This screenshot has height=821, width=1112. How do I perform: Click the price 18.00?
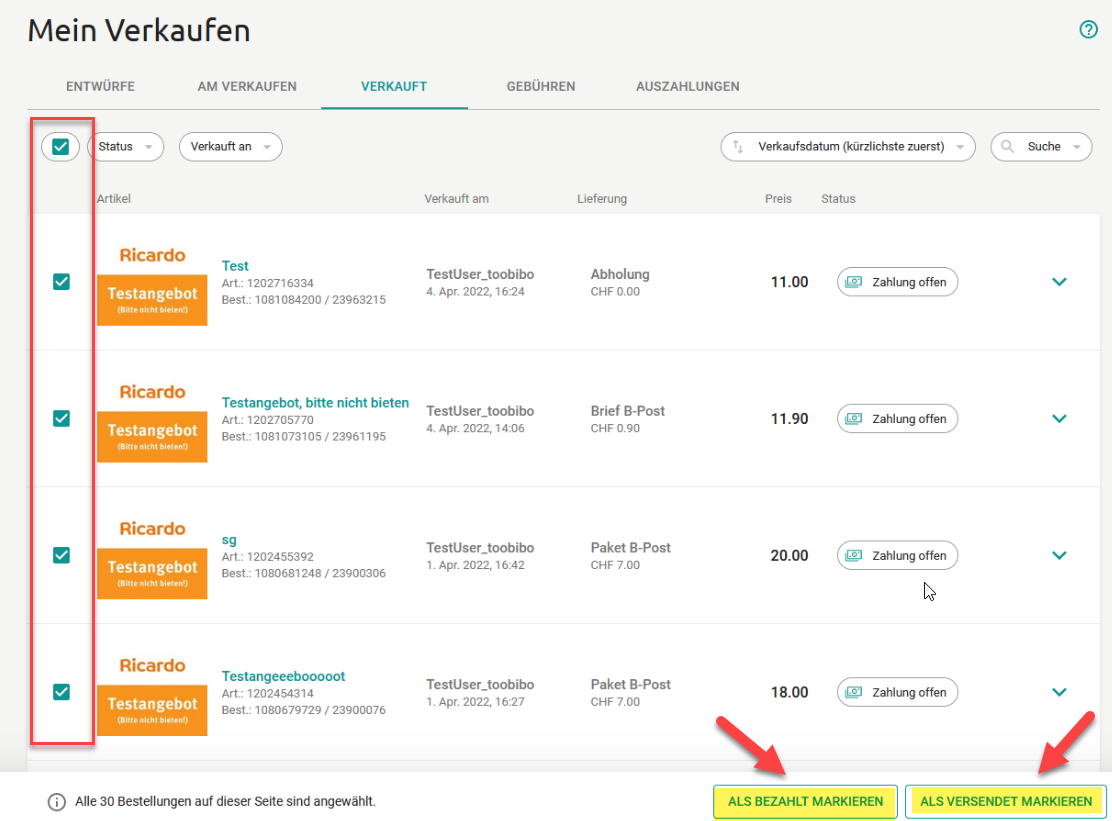789,693
